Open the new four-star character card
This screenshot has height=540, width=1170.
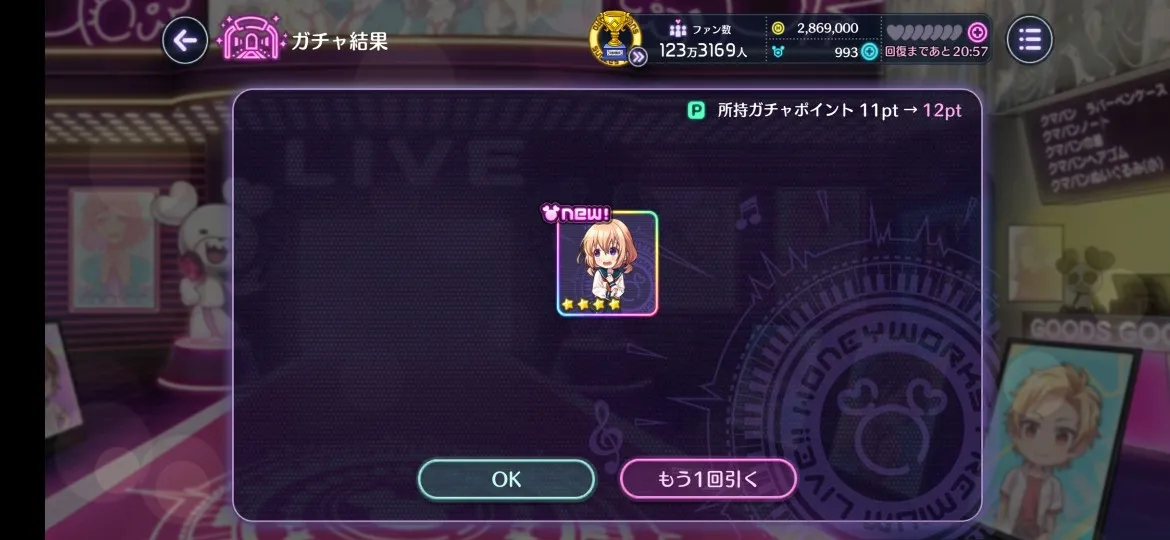pyautogui.click(x=607, y=264)
